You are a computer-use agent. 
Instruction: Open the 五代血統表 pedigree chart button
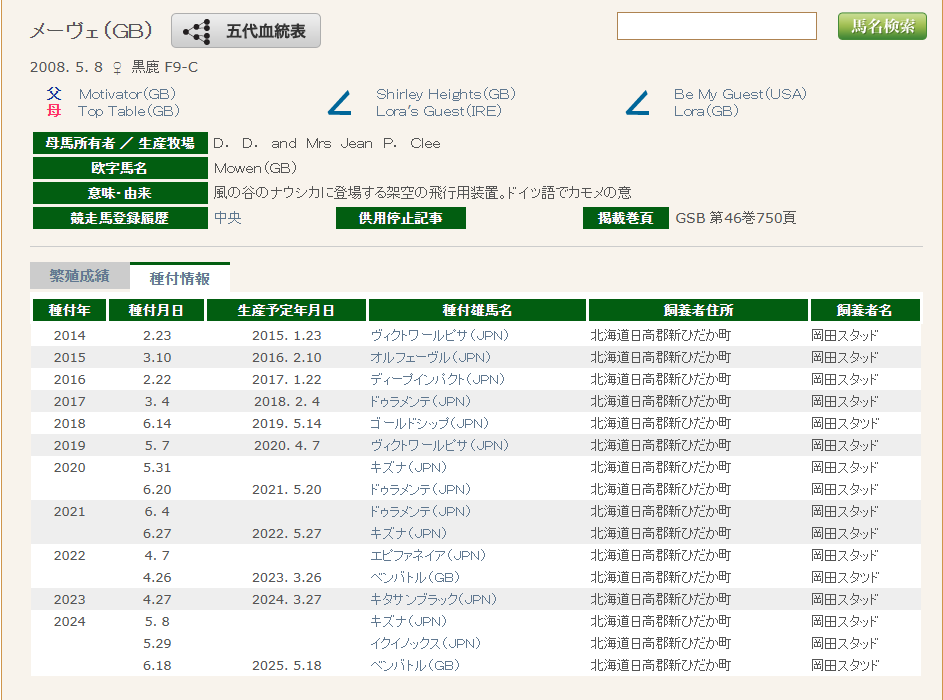[x=246, y=31]
